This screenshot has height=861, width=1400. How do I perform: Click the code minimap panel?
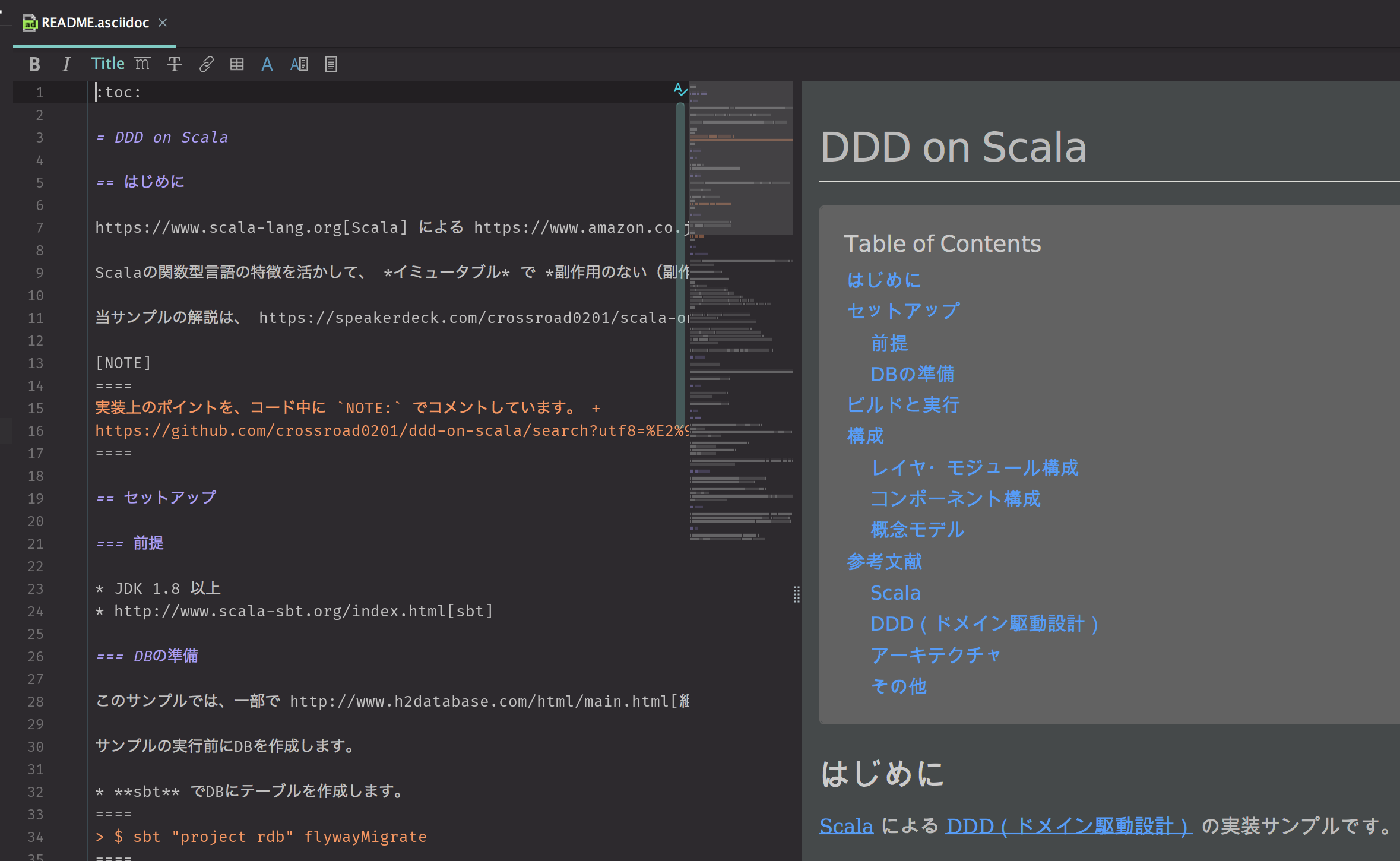click(x=741, y=312)
